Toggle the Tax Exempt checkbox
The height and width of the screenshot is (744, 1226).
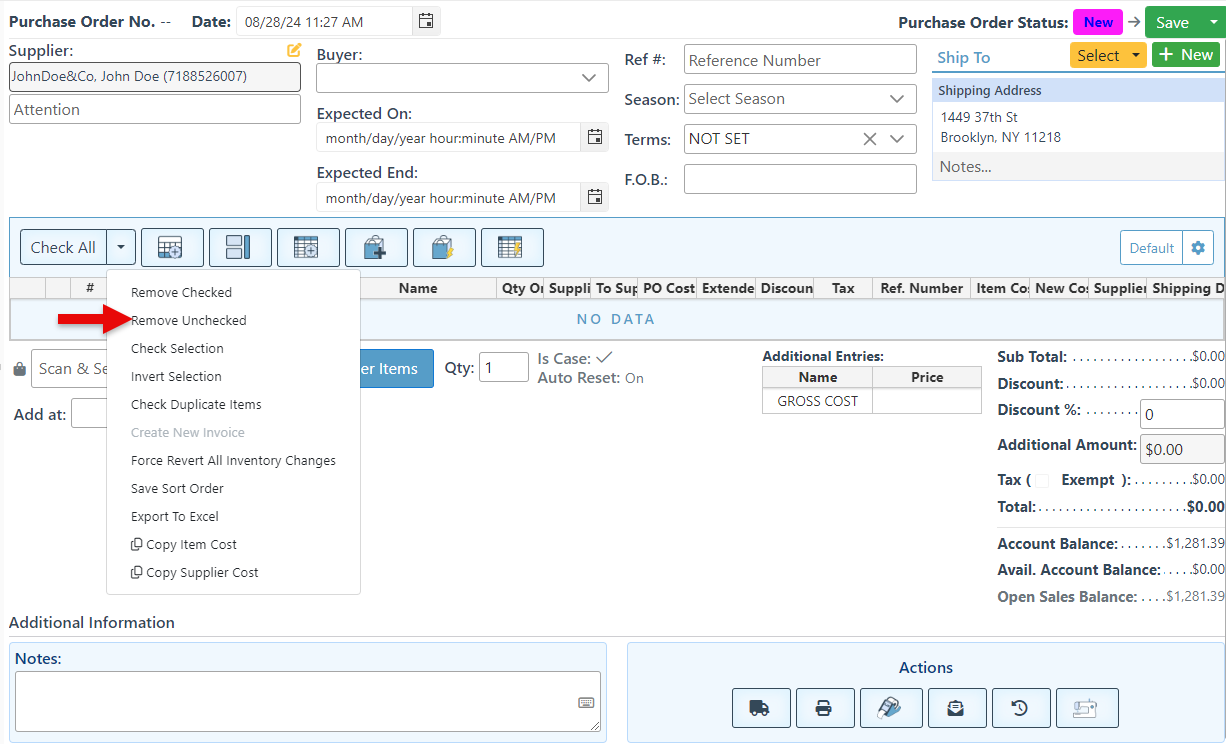pyautogui.click(x=1042, y=480)
